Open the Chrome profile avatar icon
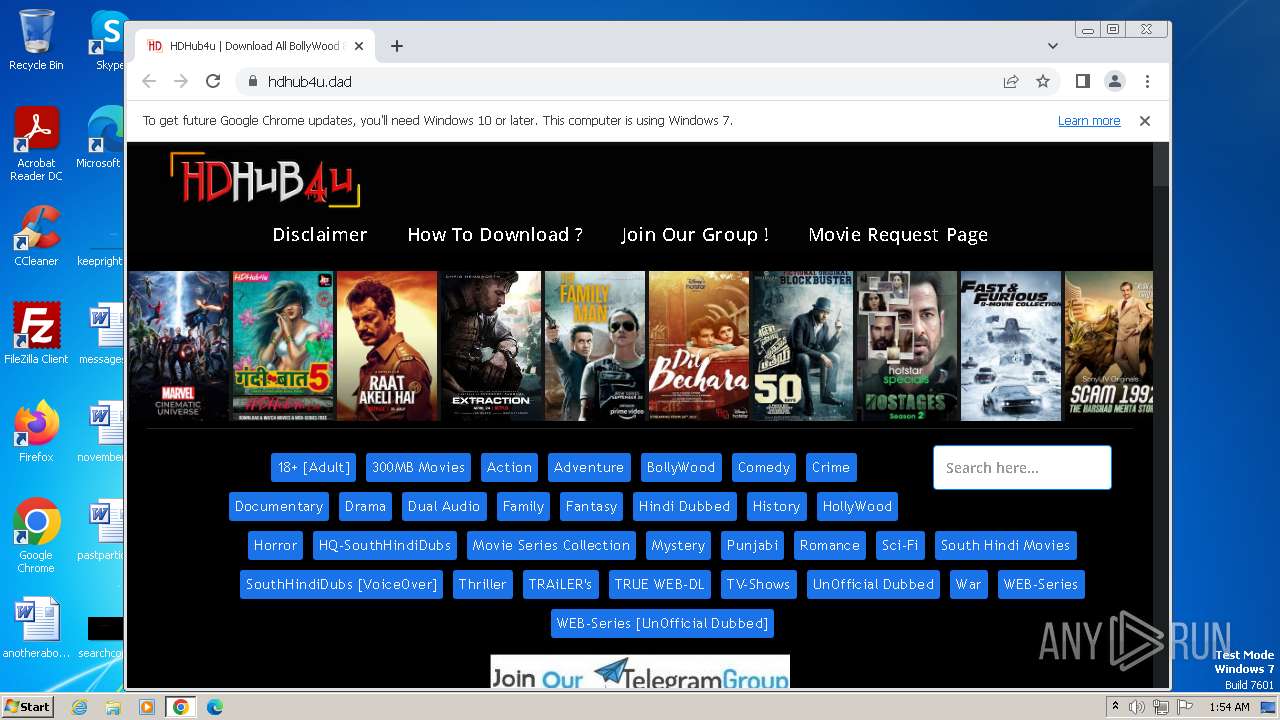The width and height of the screenshot is (1280, 720). point(1115,81)
